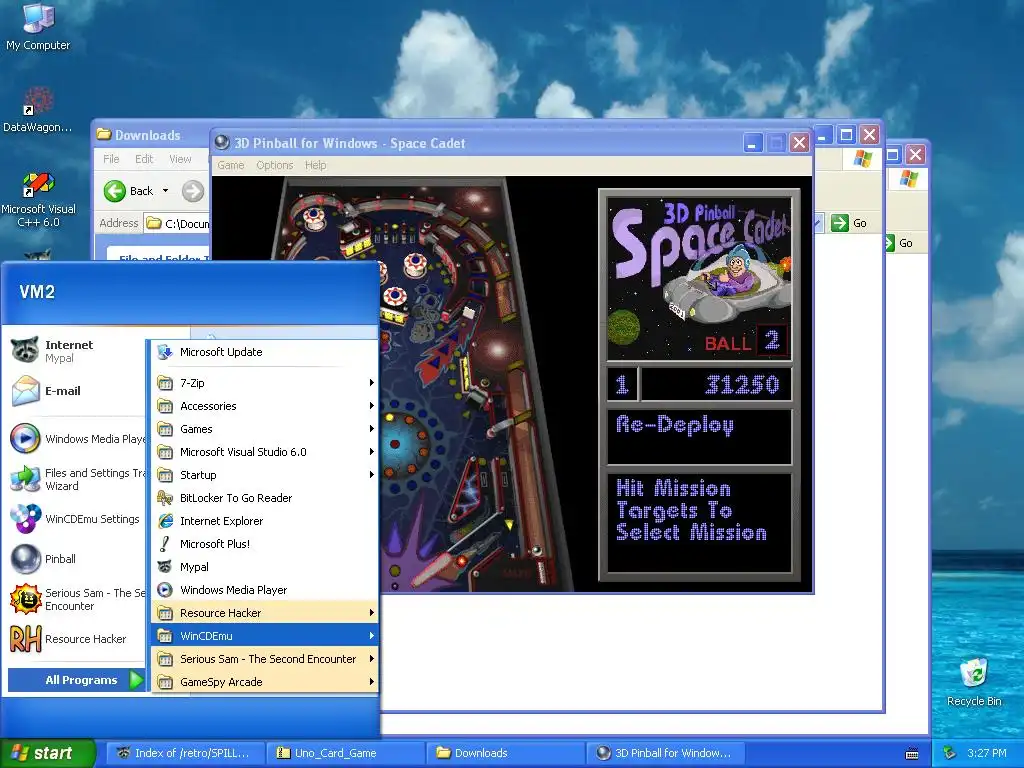Click the Back button in Downloads window

[129, 191]
